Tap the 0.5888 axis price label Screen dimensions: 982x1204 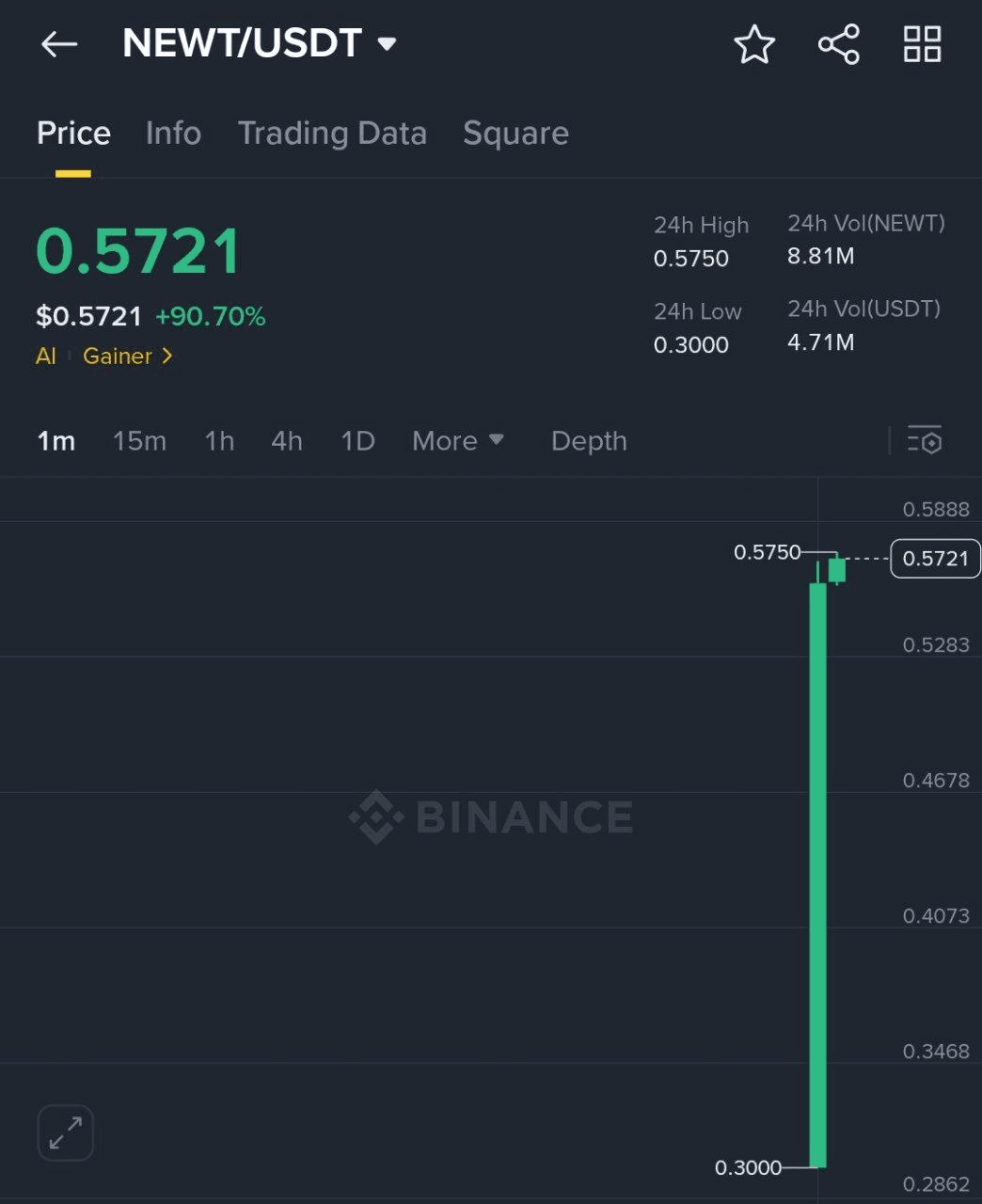pos(936,510)
